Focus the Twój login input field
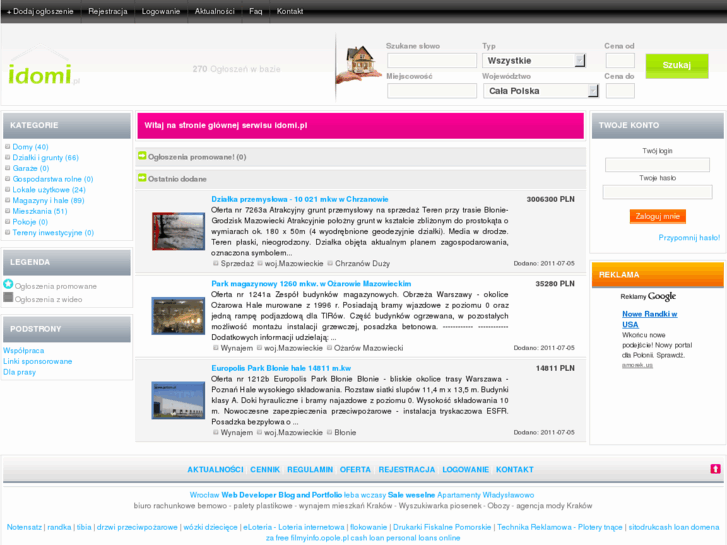The image size is (727, 545). pyautogui.click(x=657, y=165)
